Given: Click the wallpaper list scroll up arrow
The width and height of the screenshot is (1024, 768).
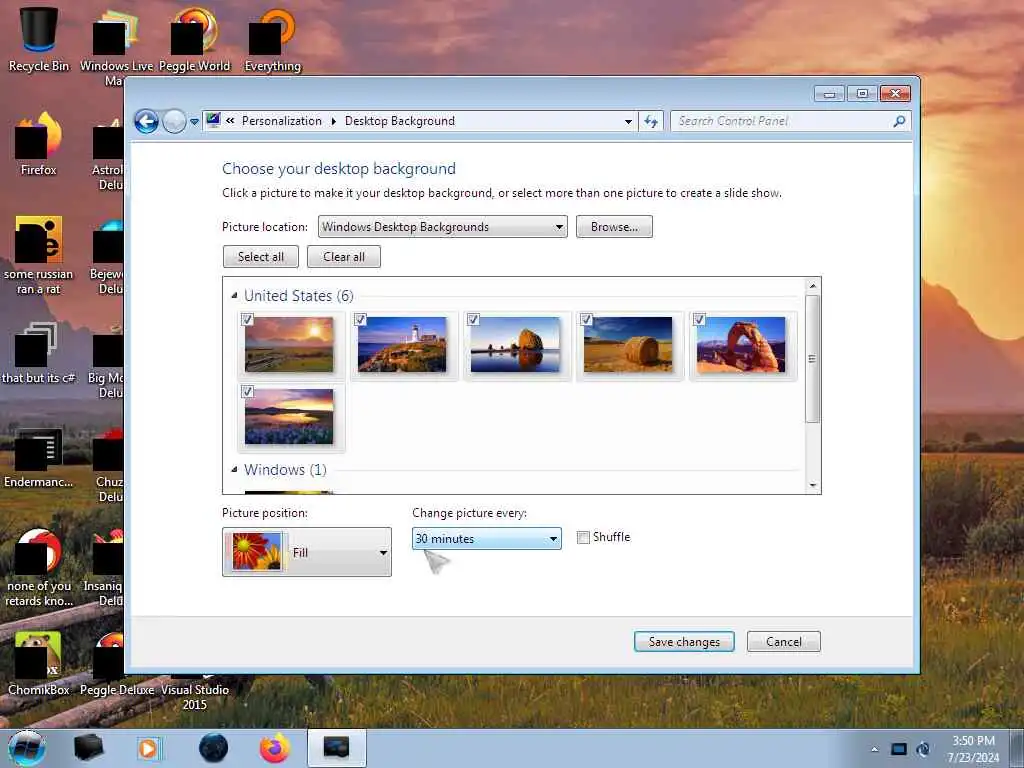Looking at the screenshot, I should [x=812, y=286].
